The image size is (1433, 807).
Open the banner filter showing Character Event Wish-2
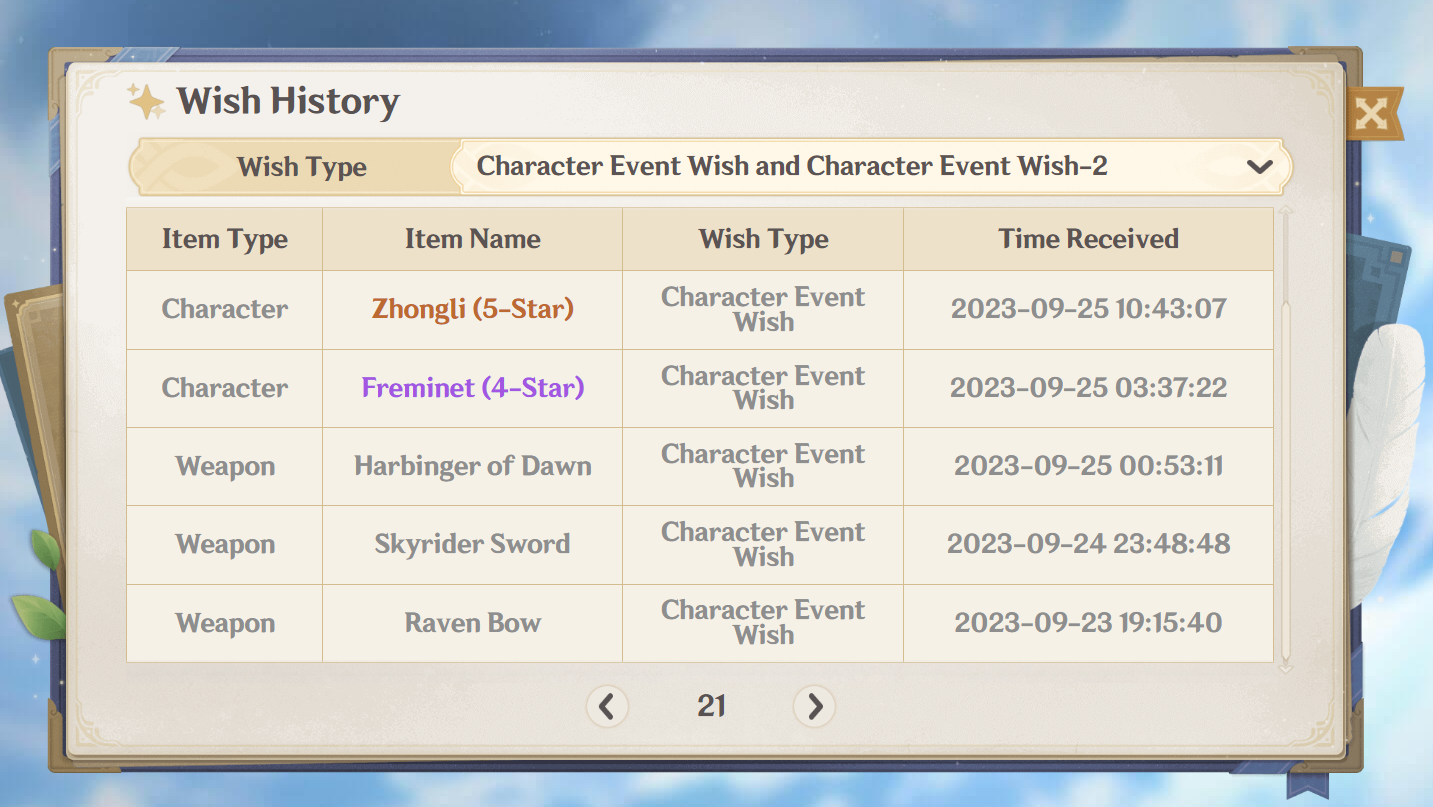(870, 166)
